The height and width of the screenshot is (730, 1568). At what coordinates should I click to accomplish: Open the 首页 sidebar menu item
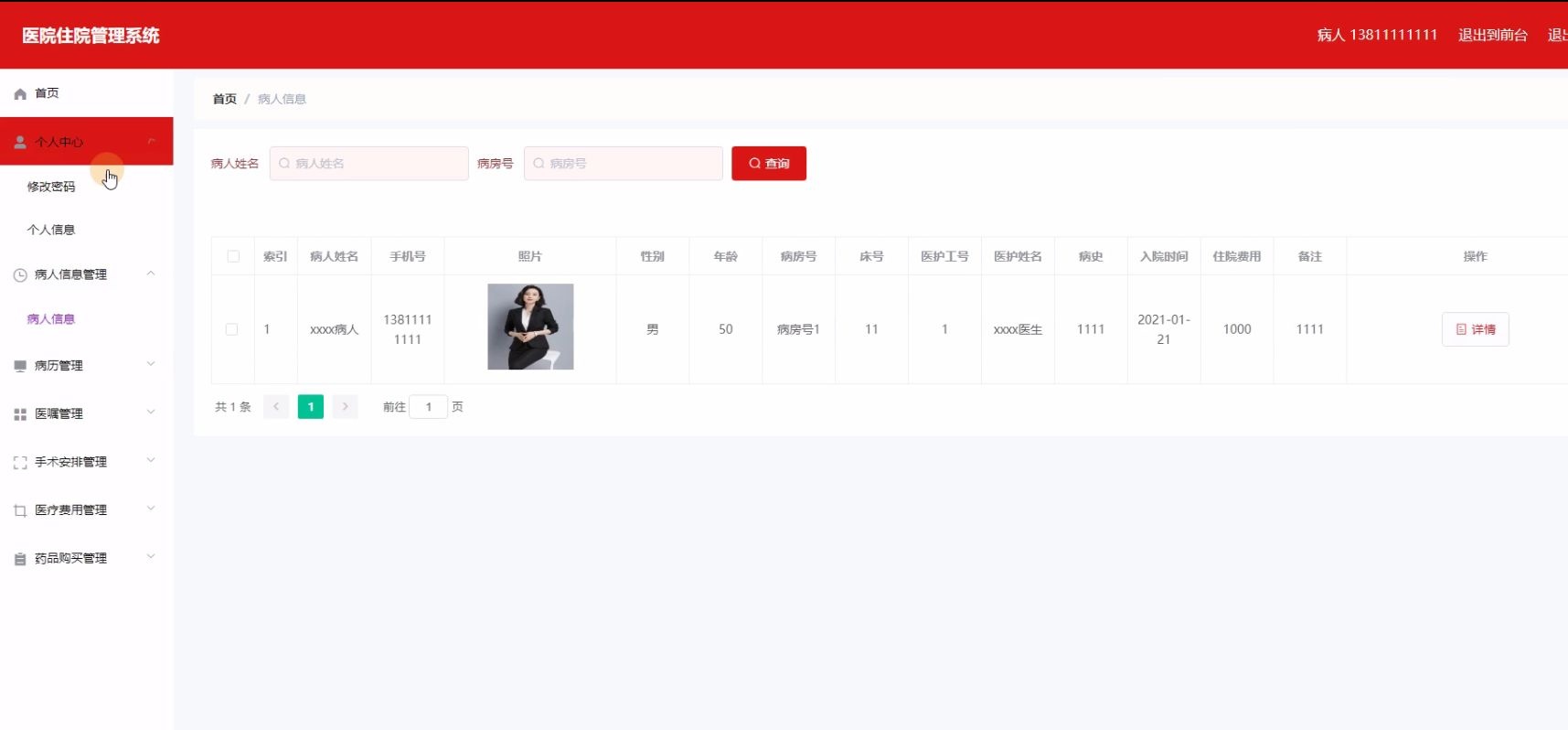point(87,93)
